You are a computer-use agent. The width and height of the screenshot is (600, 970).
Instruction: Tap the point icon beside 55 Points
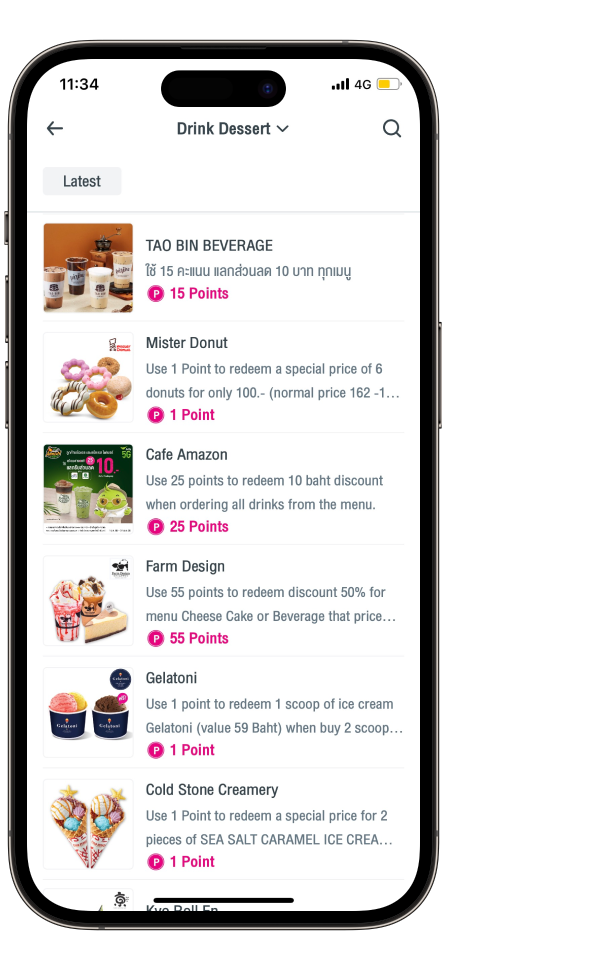(156, 638)
